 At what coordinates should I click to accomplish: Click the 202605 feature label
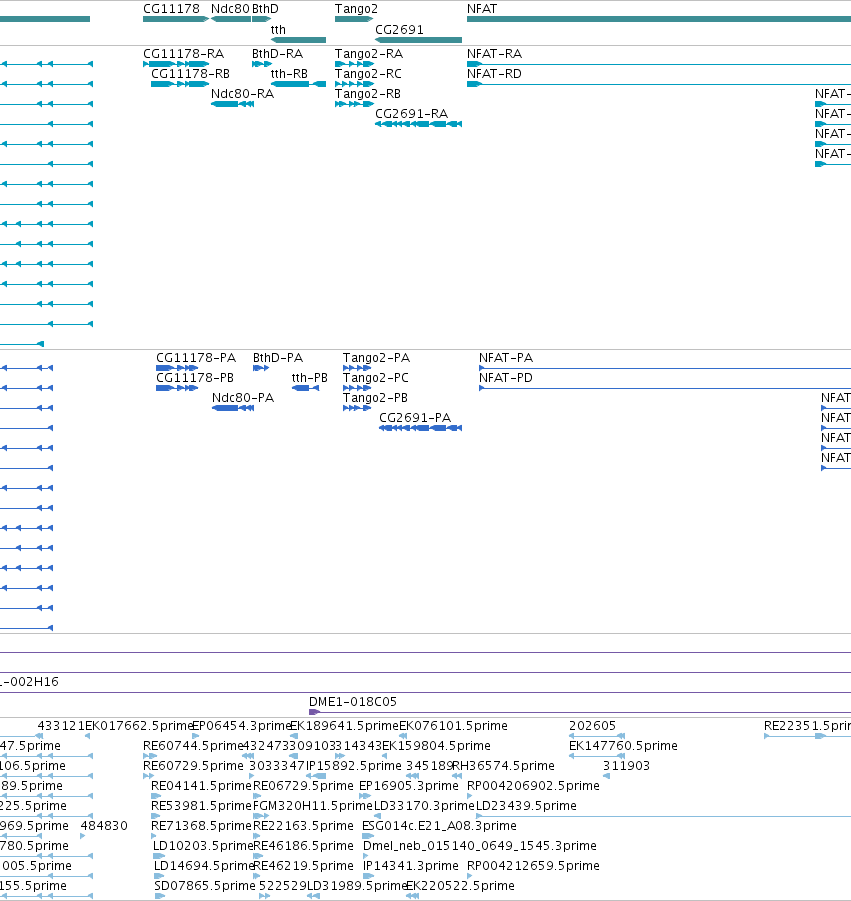[592, 726]
